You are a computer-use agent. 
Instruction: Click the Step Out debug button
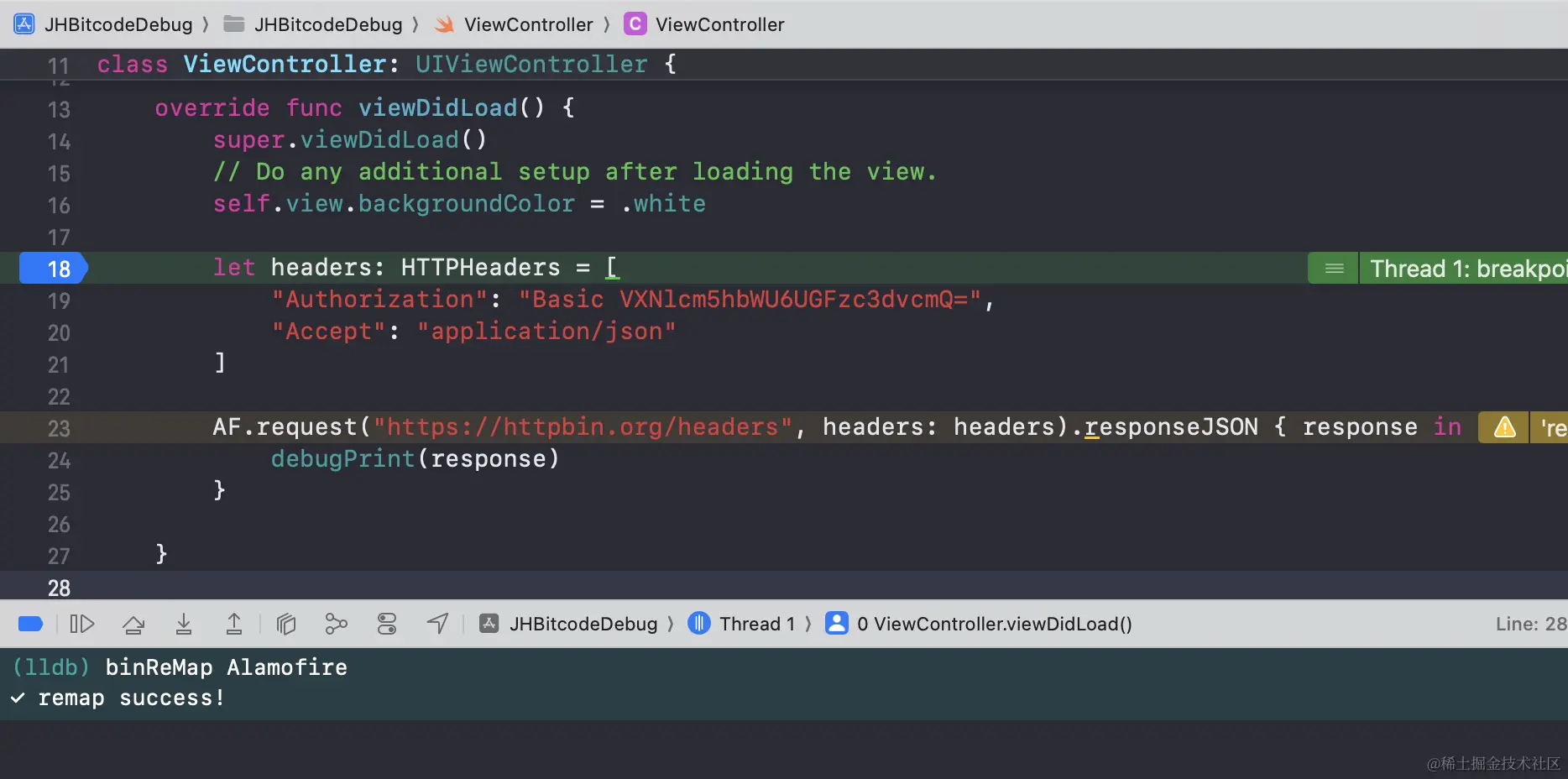pos(234,624)
